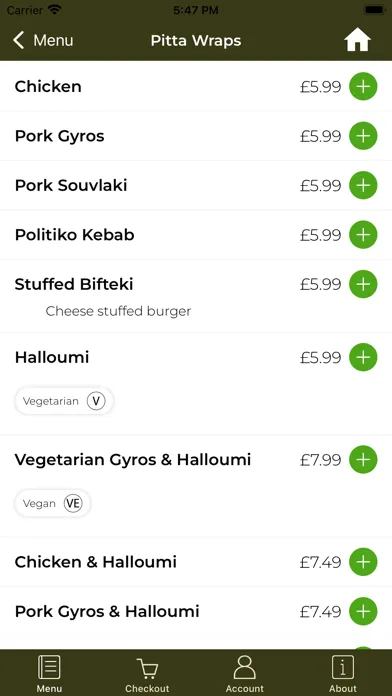This screenshot has width=392, height=696.
Task: Add Stuffed Bifteki with plus icon
Action: (x=363, y=284)
